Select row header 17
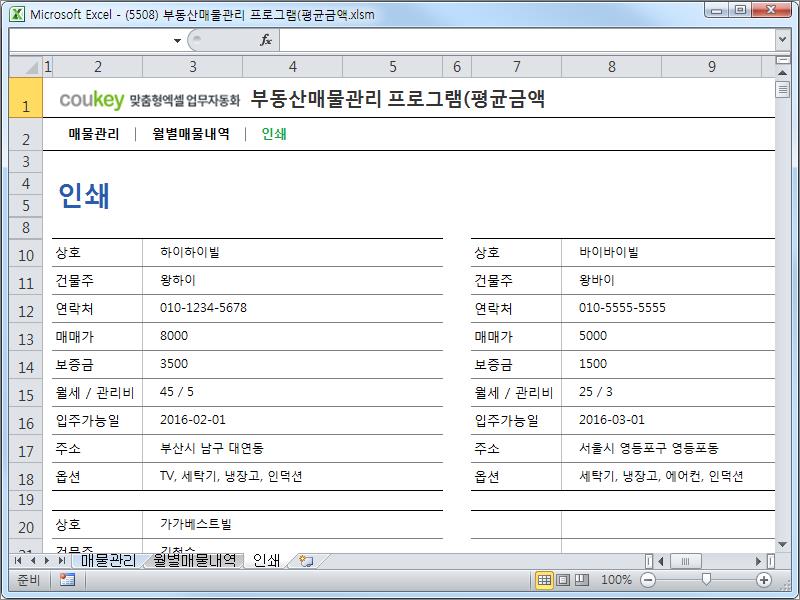This screenshot has width=800, height=600. (x=26, y=451)
